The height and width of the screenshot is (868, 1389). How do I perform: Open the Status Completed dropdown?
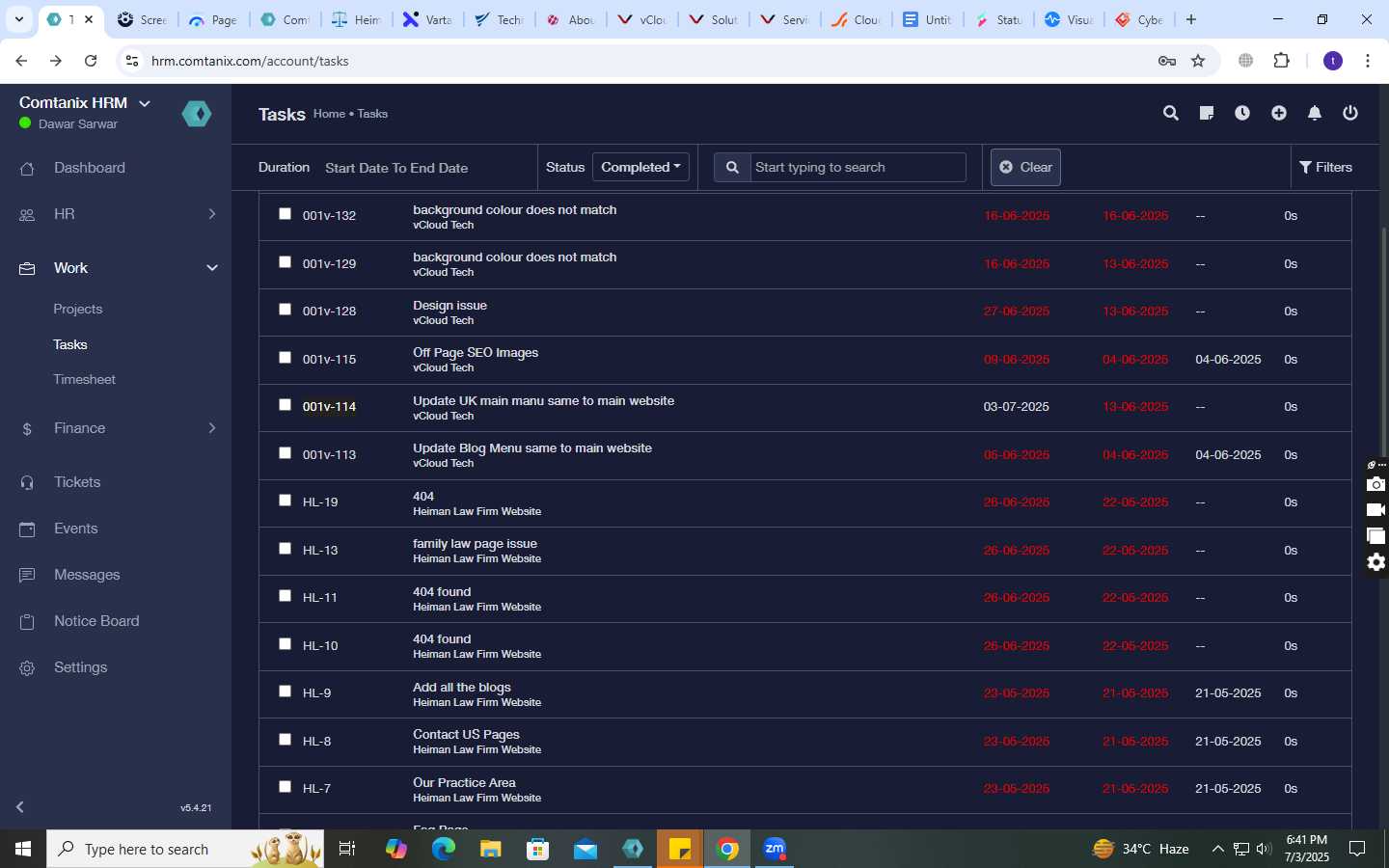point(640,167)
